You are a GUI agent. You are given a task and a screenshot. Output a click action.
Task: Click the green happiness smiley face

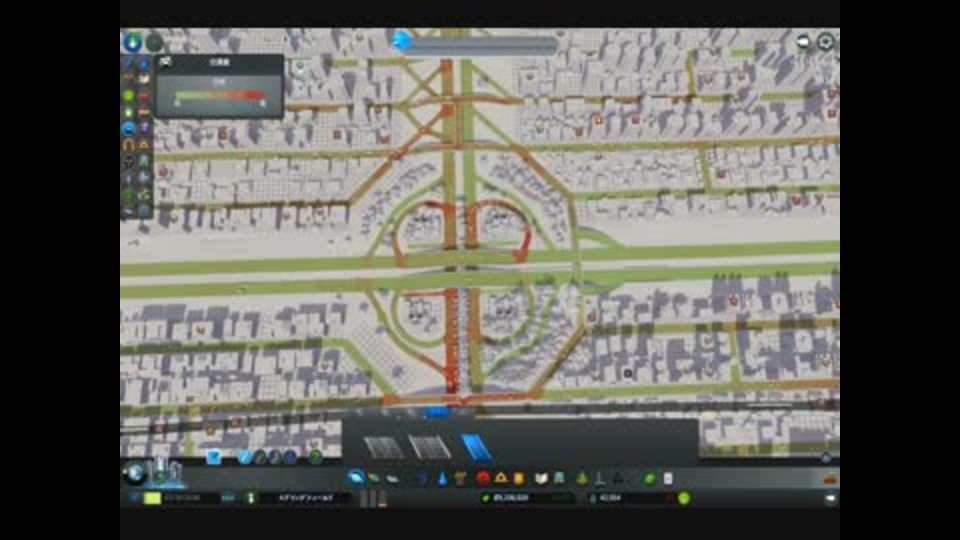(x=684, y=498)
